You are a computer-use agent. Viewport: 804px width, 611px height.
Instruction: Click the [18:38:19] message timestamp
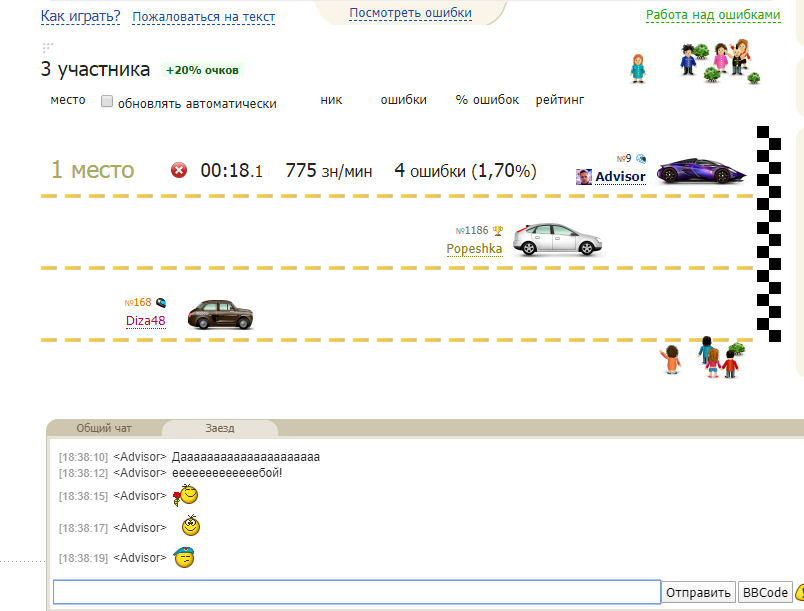(84, 558)
